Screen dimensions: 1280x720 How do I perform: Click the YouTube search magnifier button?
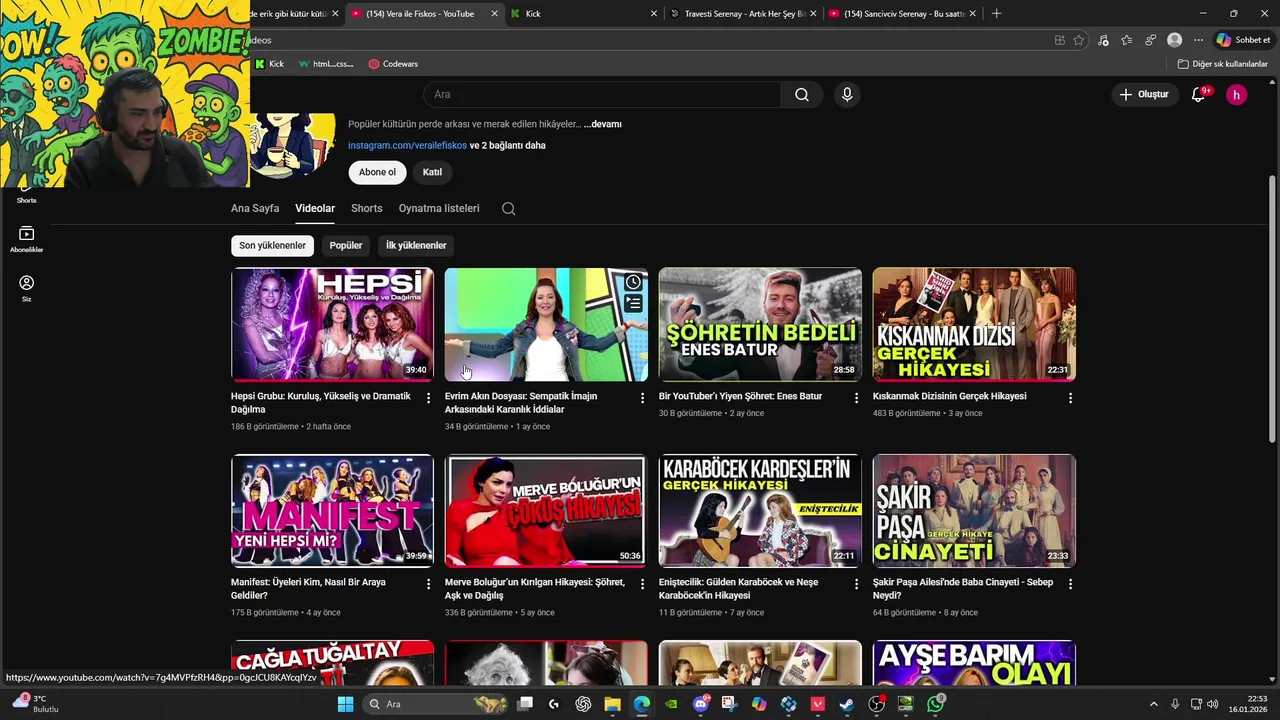(802, 95)
